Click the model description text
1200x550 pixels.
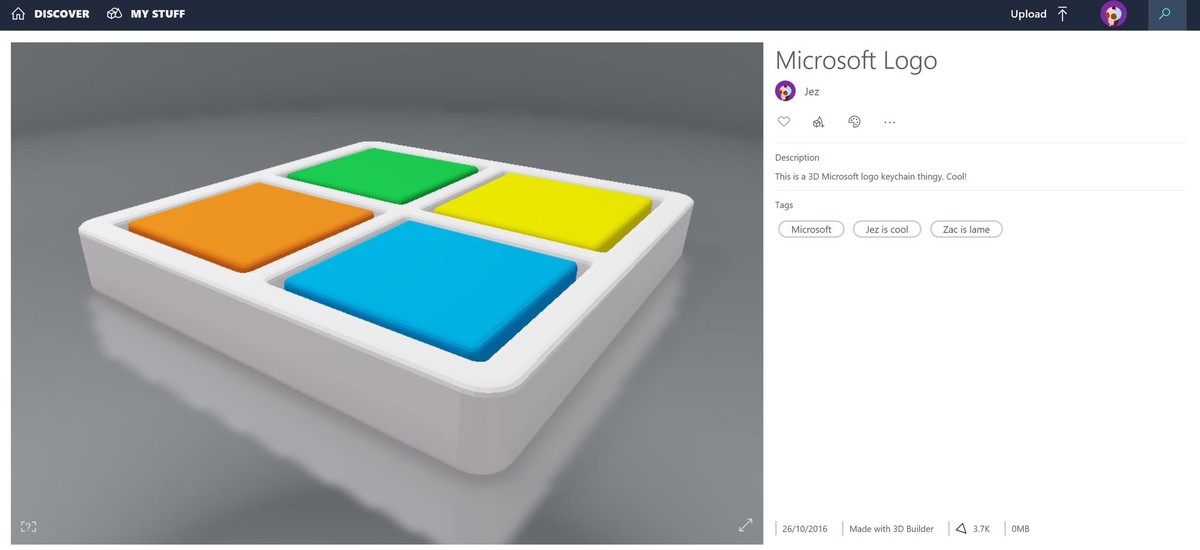(x=871, y=176)
